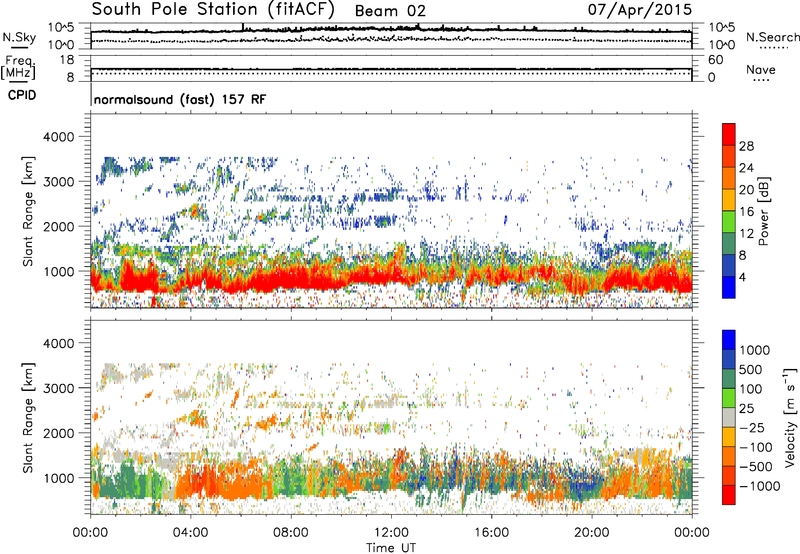Click the '-500' velocity colorbar label
The height and width of the screenshot is (554, 800).
click(x=756, y=467)
